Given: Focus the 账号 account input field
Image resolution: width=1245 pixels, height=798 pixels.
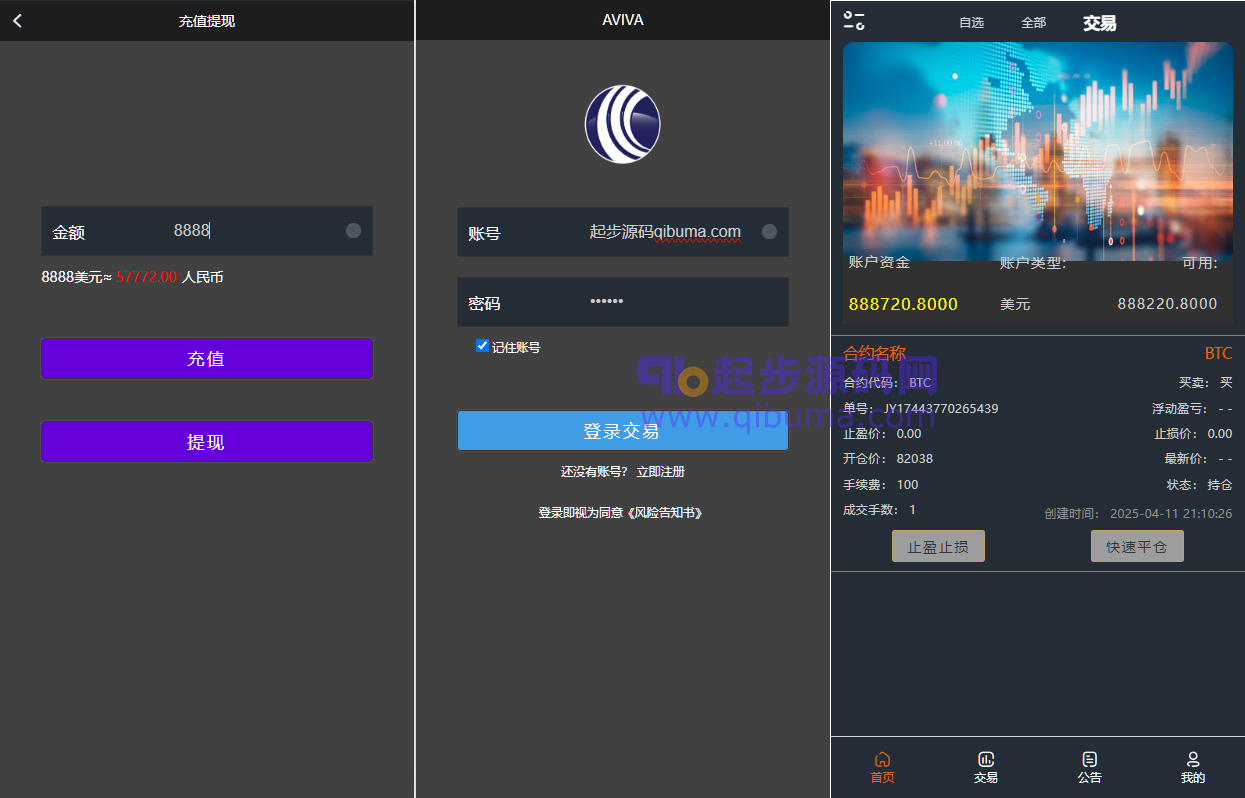Looking at the screenshot, I should [x=622, y=232].
